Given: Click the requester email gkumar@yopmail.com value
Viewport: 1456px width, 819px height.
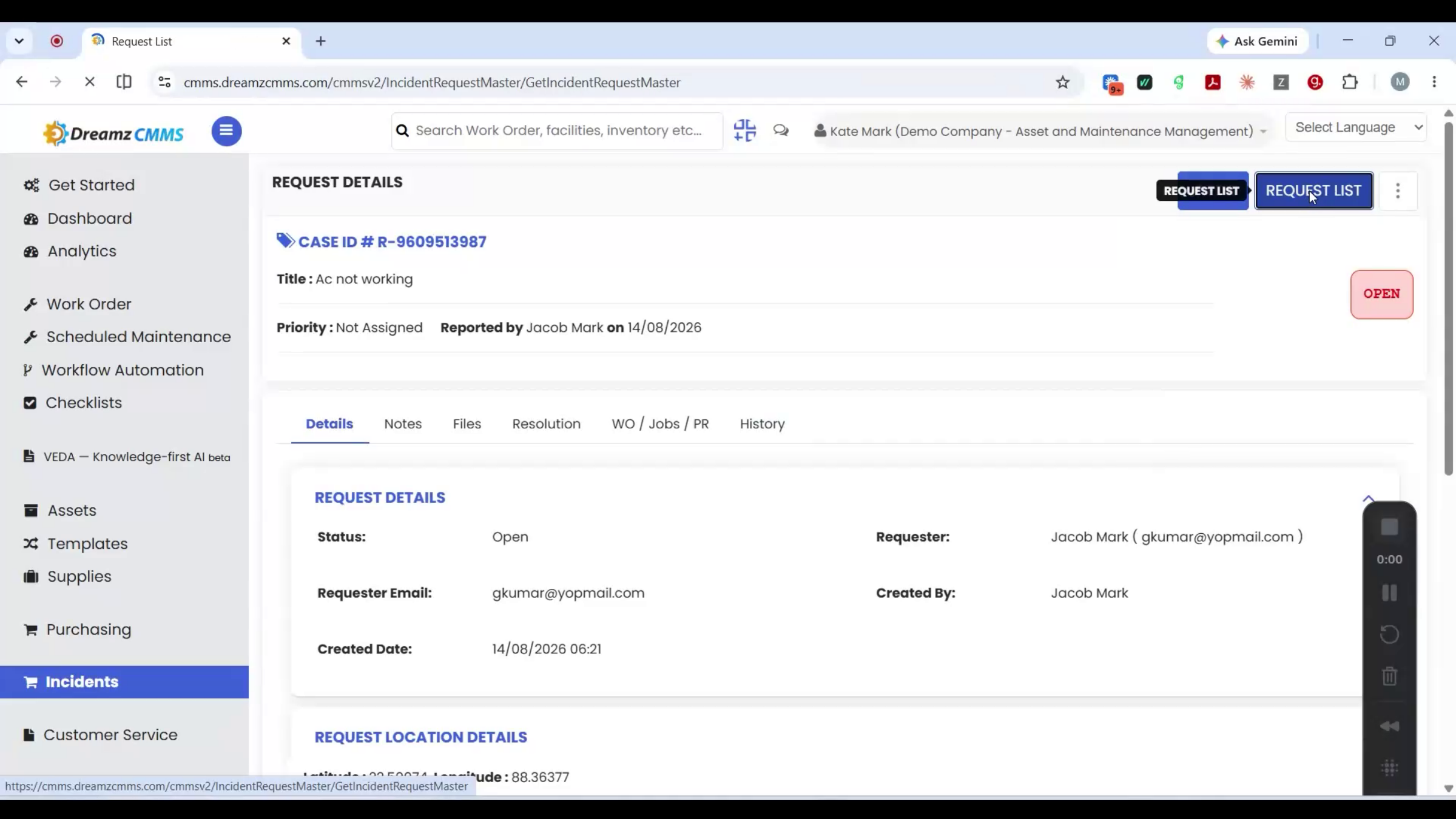Looking at the screenshot, I should [568, 593].
